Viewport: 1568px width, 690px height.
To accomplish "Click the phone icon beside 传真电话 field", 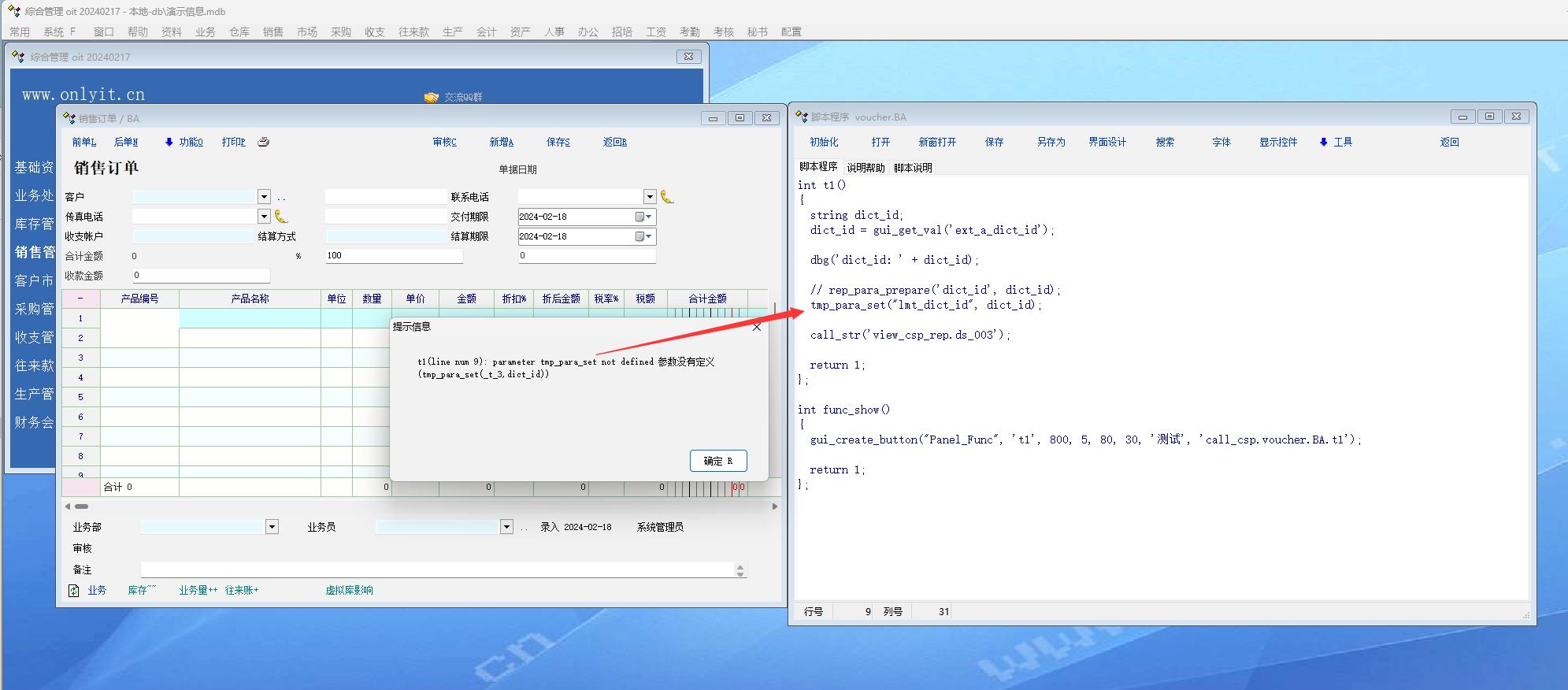I will pos(281,217).
